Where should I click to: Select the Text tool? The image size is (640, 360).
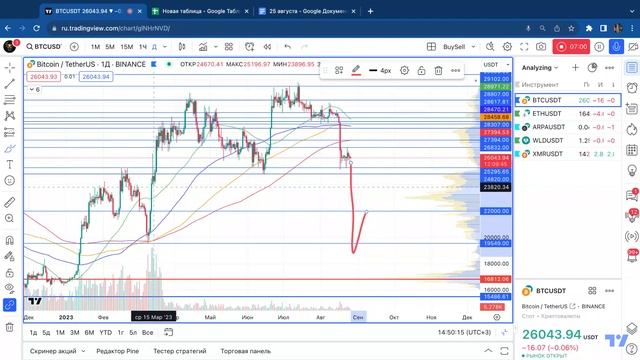10,164
